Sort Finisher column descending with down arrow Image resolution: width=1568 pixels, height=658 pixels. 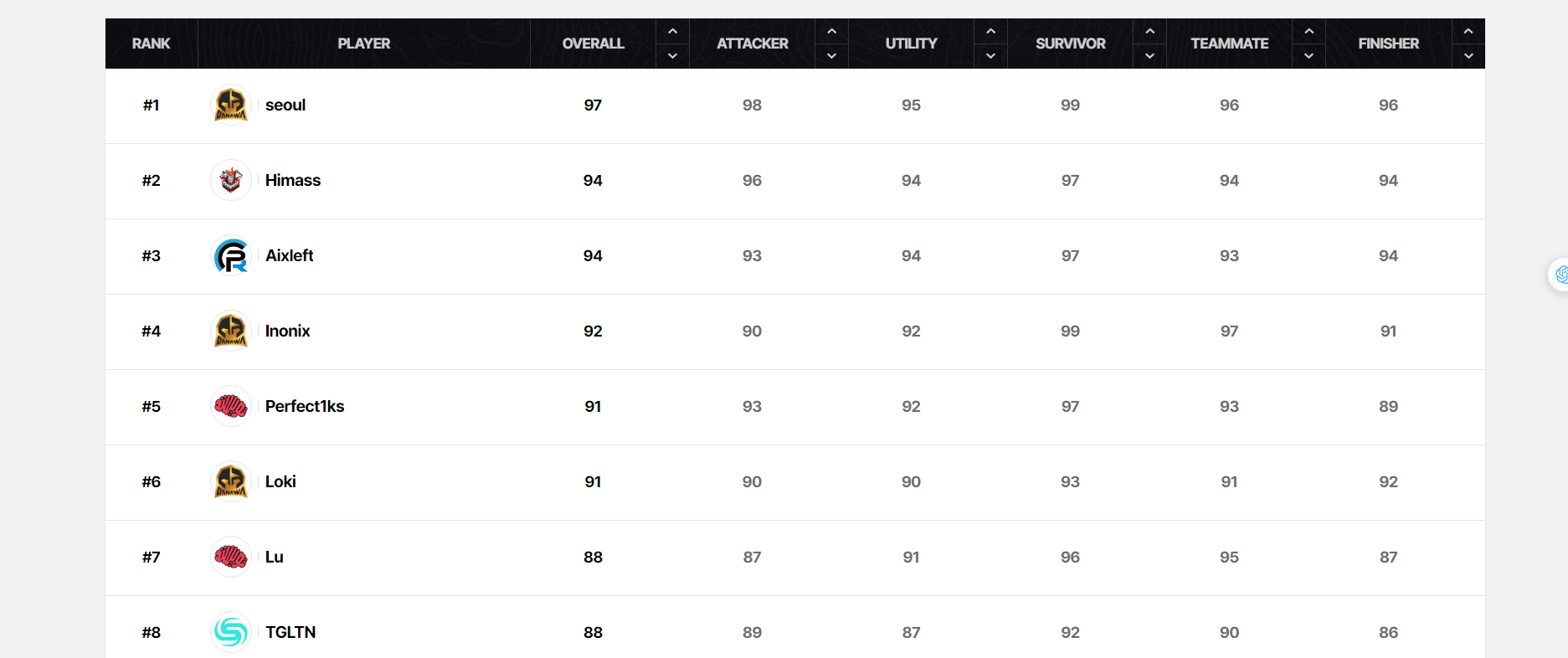[1468, 56]
